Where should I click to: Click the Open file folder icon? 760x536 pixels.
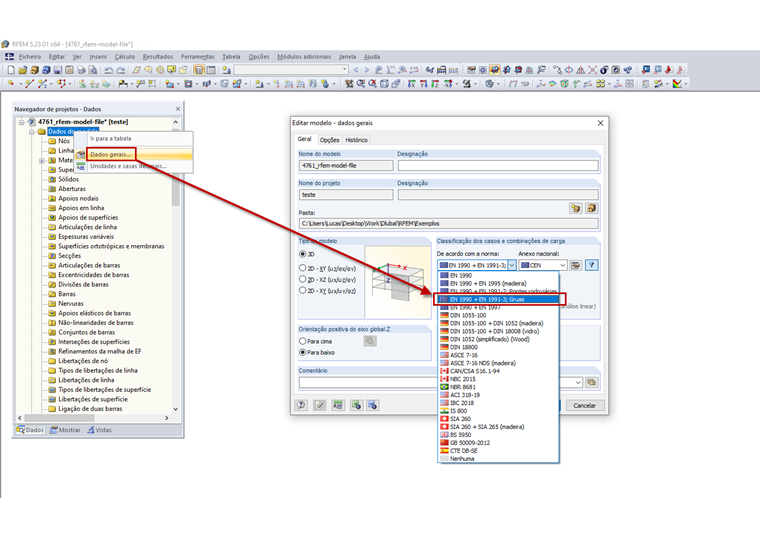tap(22, 70)
